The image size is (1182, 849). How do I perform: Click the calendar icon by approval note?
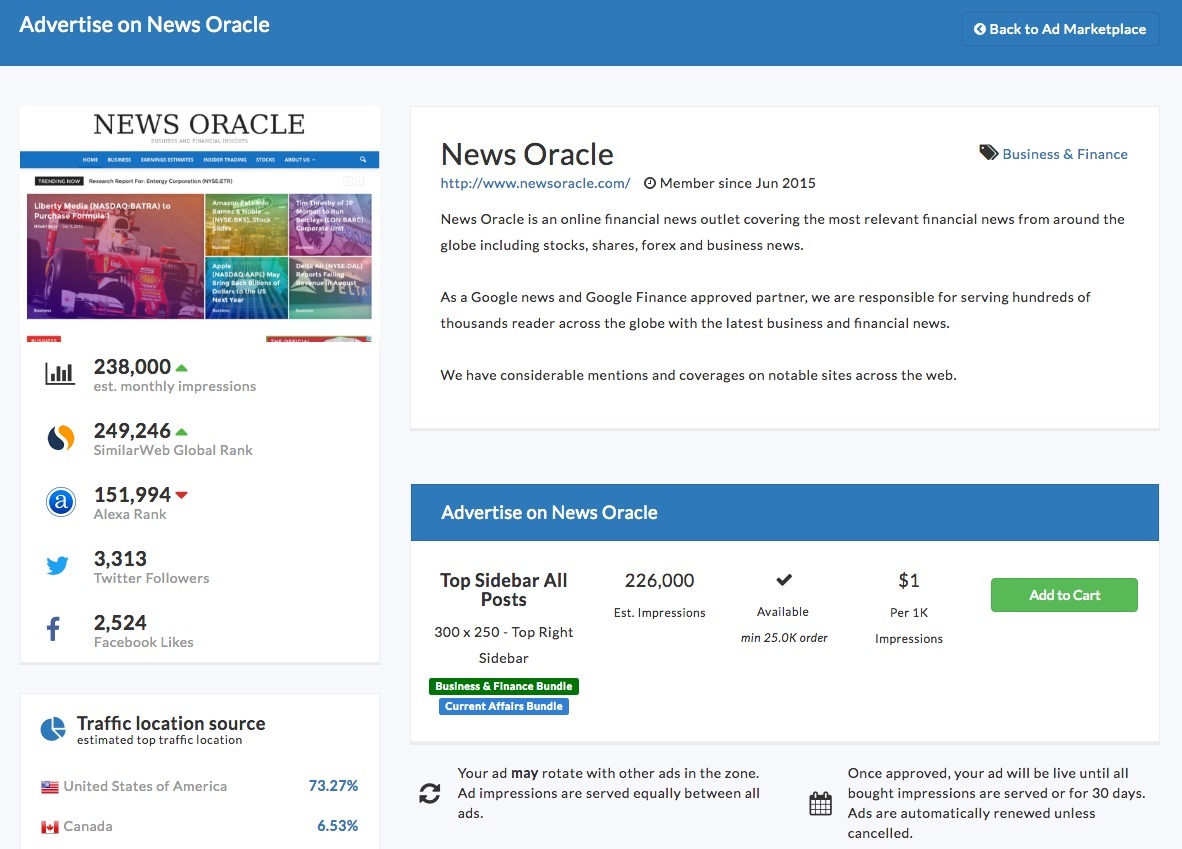[820, 804]
